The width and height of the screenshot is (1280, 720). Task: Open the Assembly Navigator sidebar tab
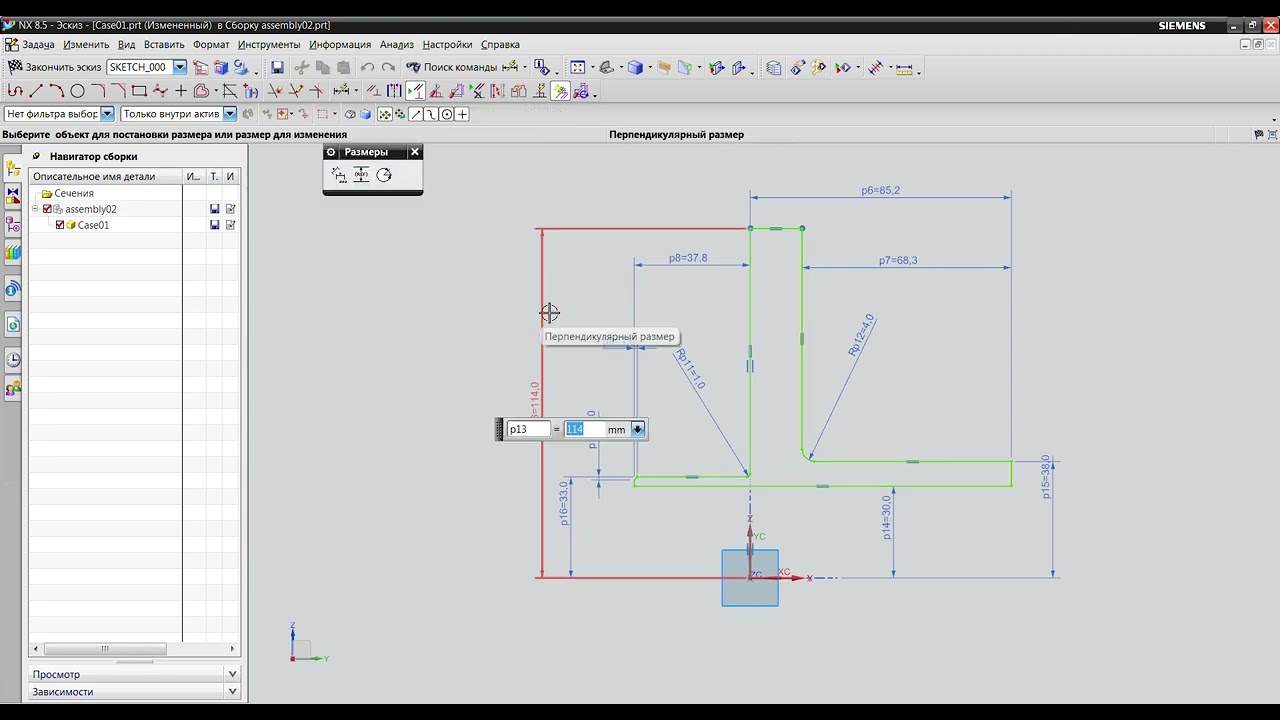click(13, 167)
